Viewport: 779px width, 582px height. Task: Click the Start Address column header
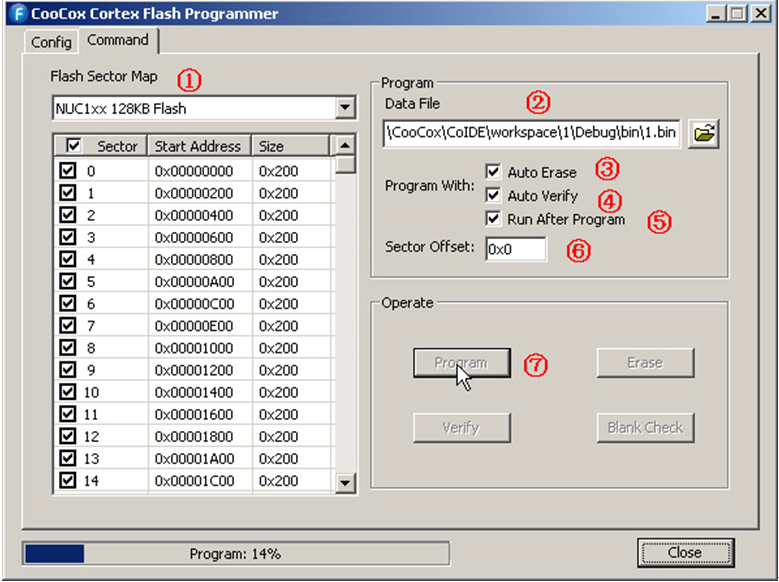point(199,146)
